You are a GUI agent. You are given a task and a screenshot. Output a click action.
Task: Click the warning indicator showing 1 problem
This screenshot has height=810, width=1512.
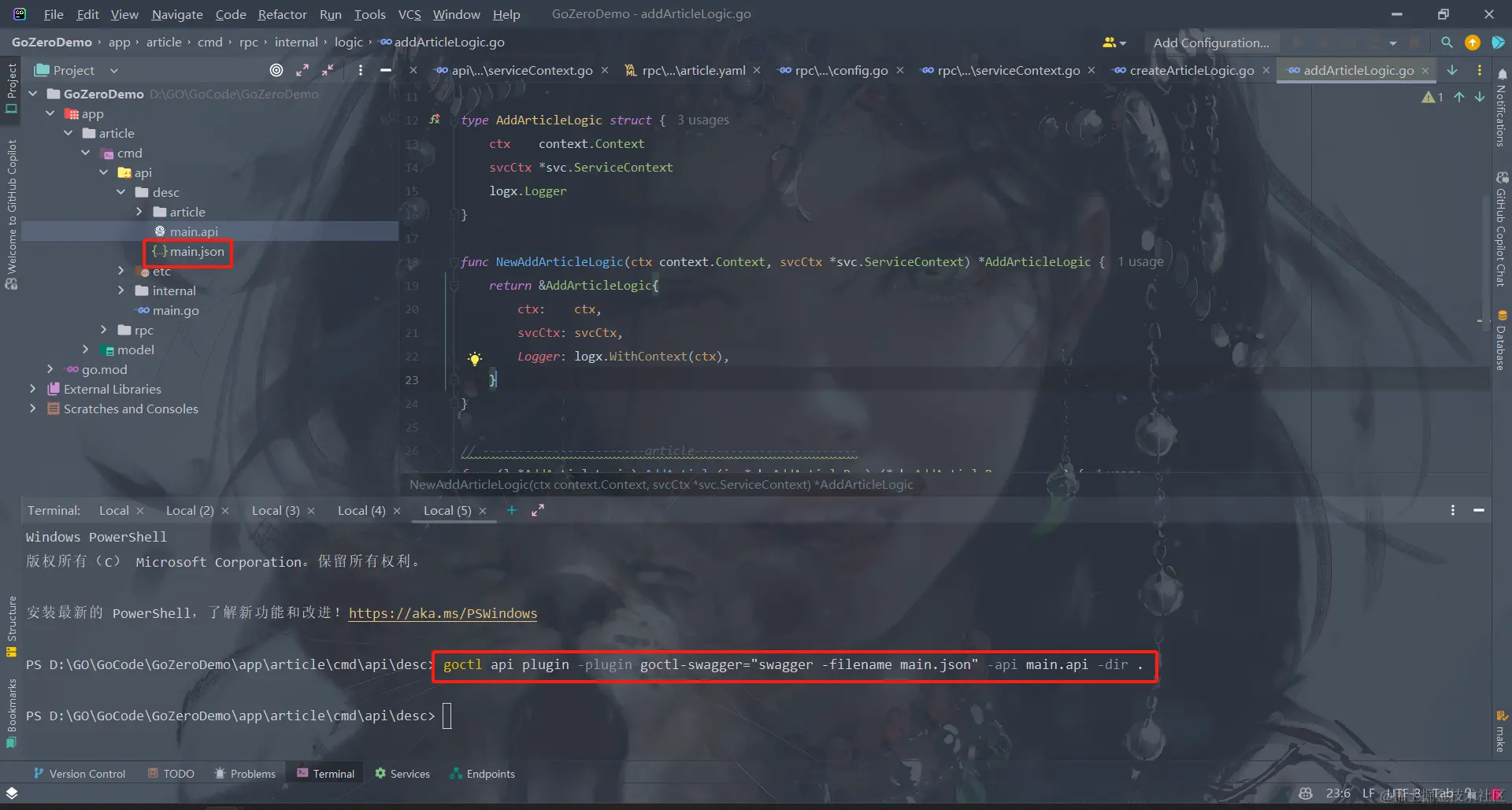pos(1432,97)
